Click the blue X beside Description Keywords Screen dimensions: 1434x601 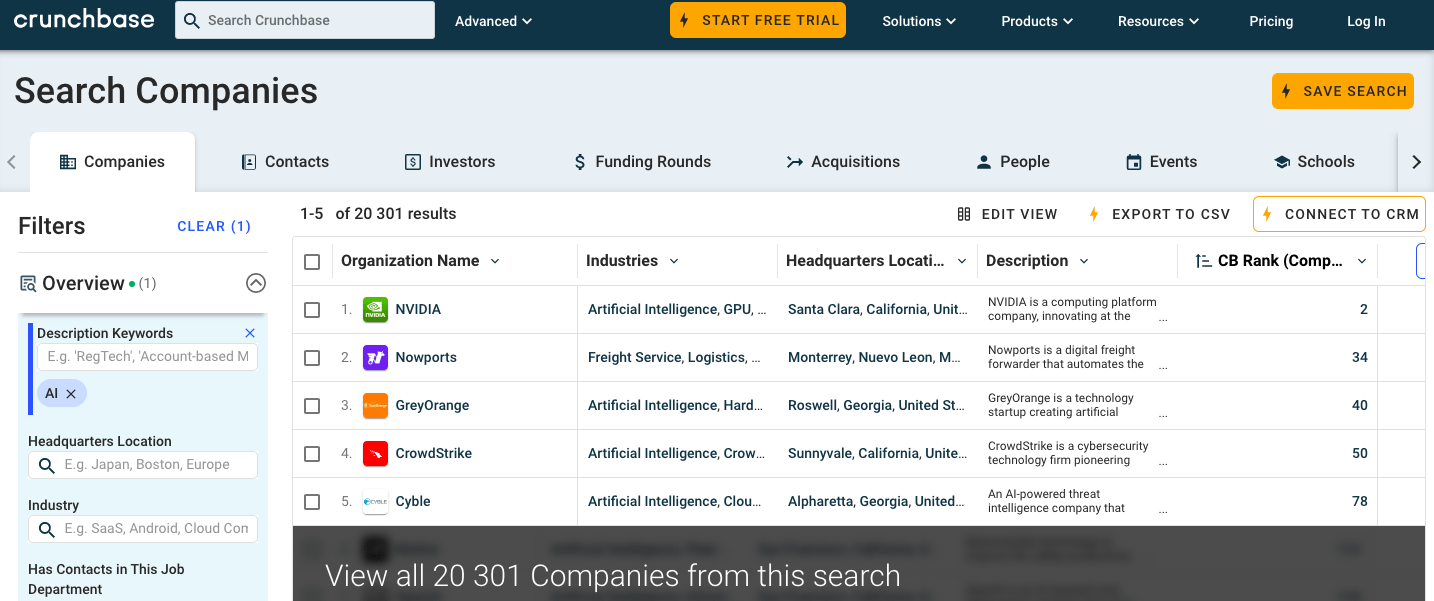point(250,333)
